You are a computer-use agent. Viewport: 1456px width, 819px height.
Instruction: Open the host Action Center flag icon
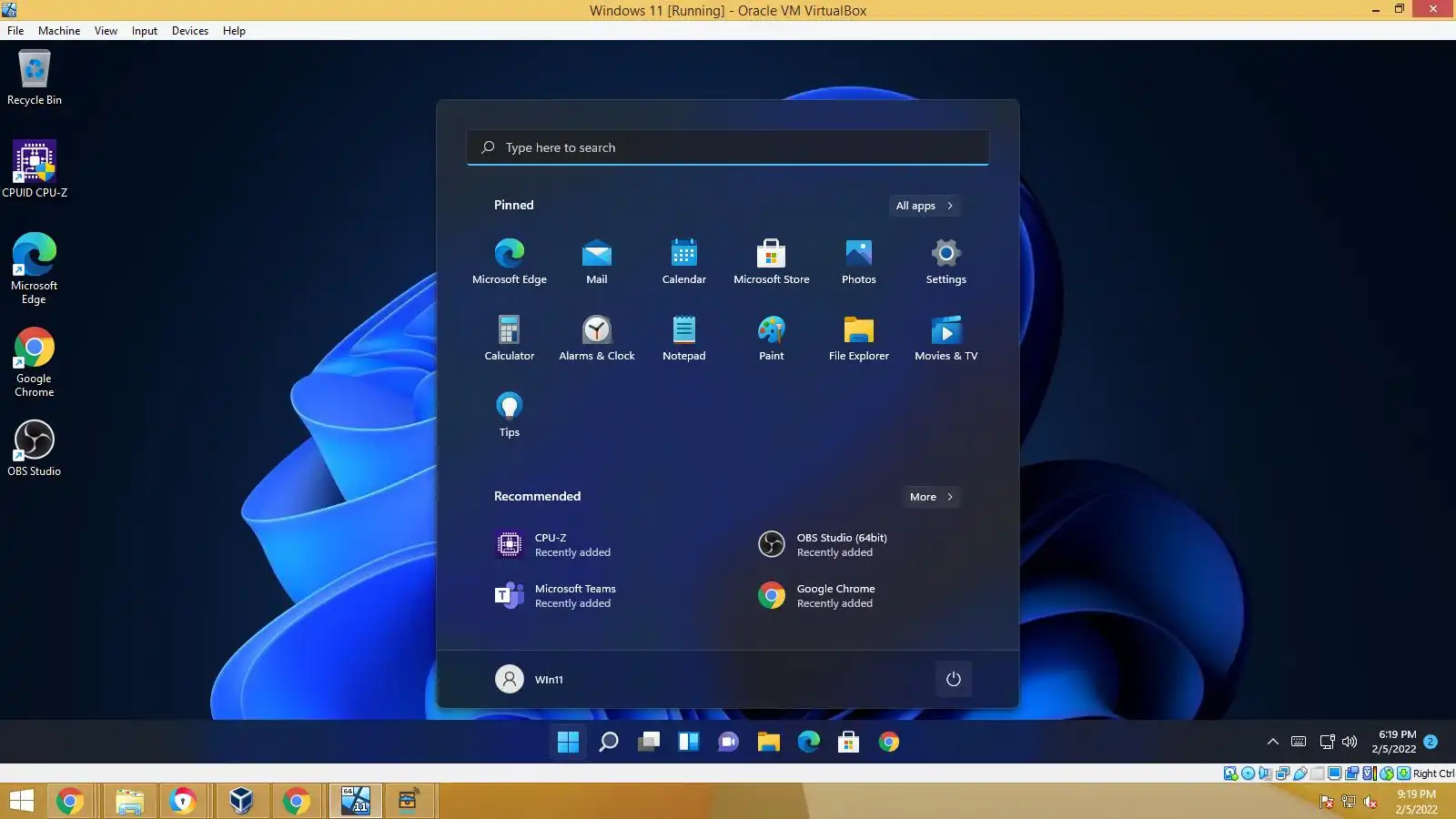click(x=1327, y=802)
